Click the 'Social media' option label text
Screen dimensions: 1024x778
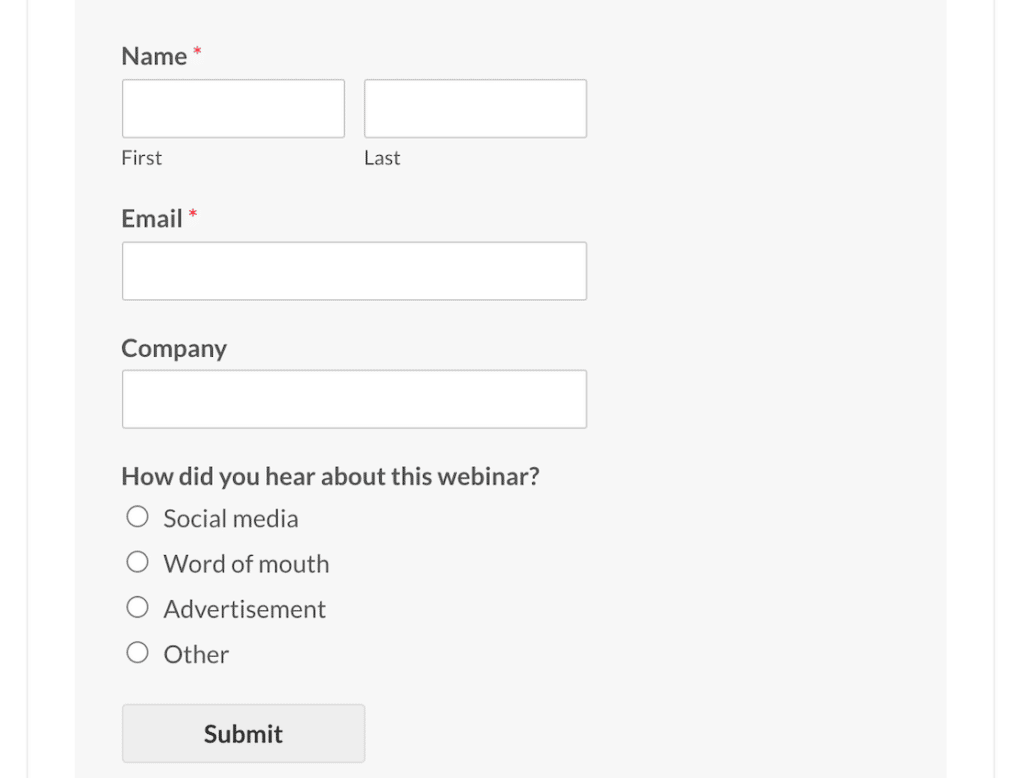[231, 519]
